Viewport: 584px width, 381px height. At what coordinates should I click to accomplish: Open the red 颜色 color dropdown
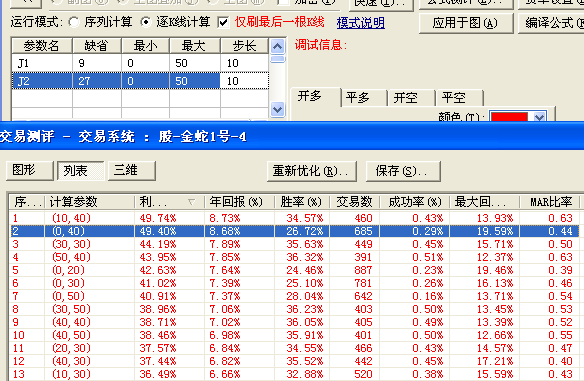coord(518,116)
